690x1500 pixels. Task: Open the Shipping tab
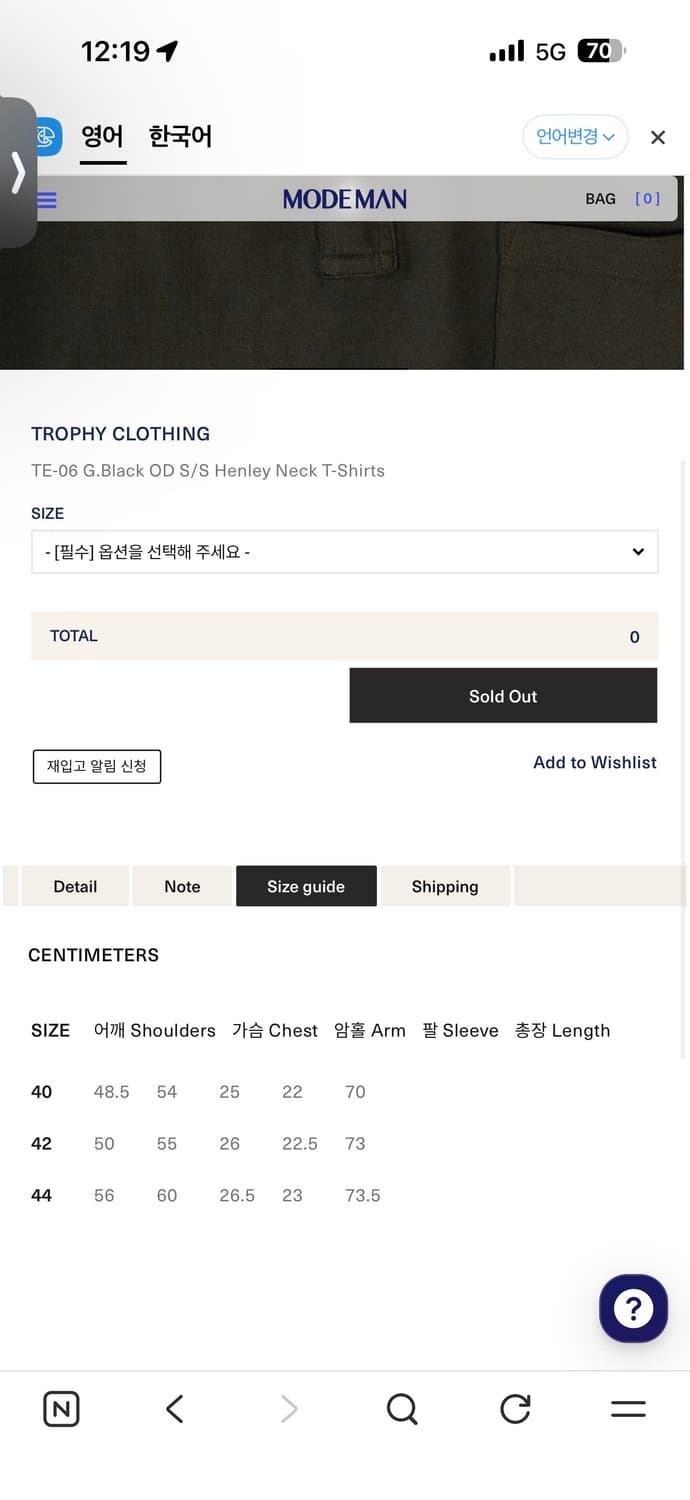pos(444,886)
